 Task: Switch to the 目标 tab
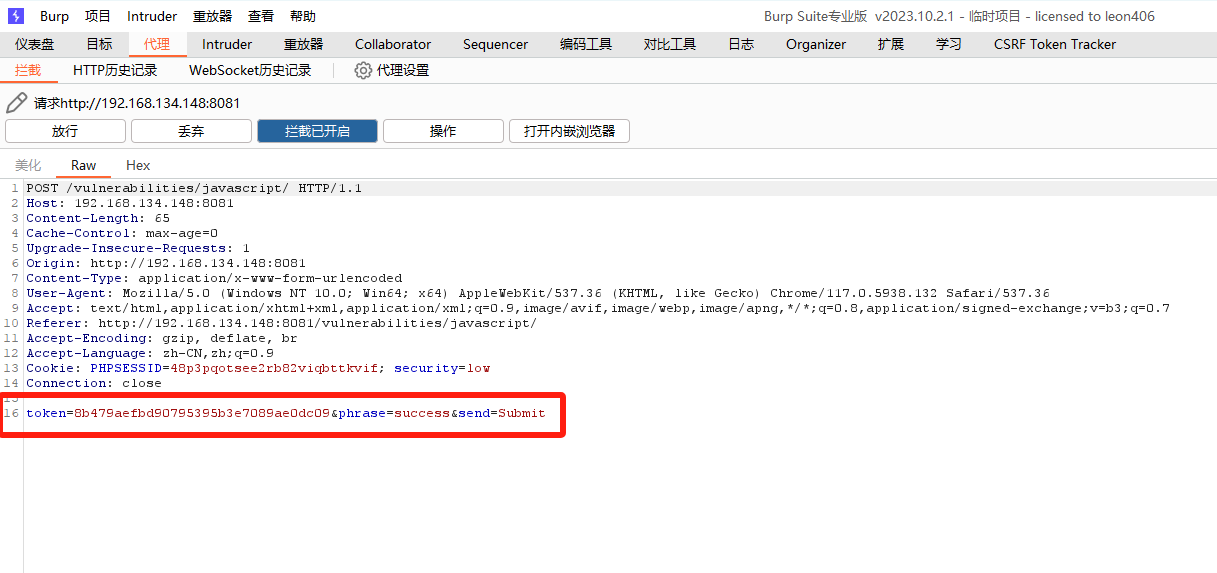click(99, 44)
